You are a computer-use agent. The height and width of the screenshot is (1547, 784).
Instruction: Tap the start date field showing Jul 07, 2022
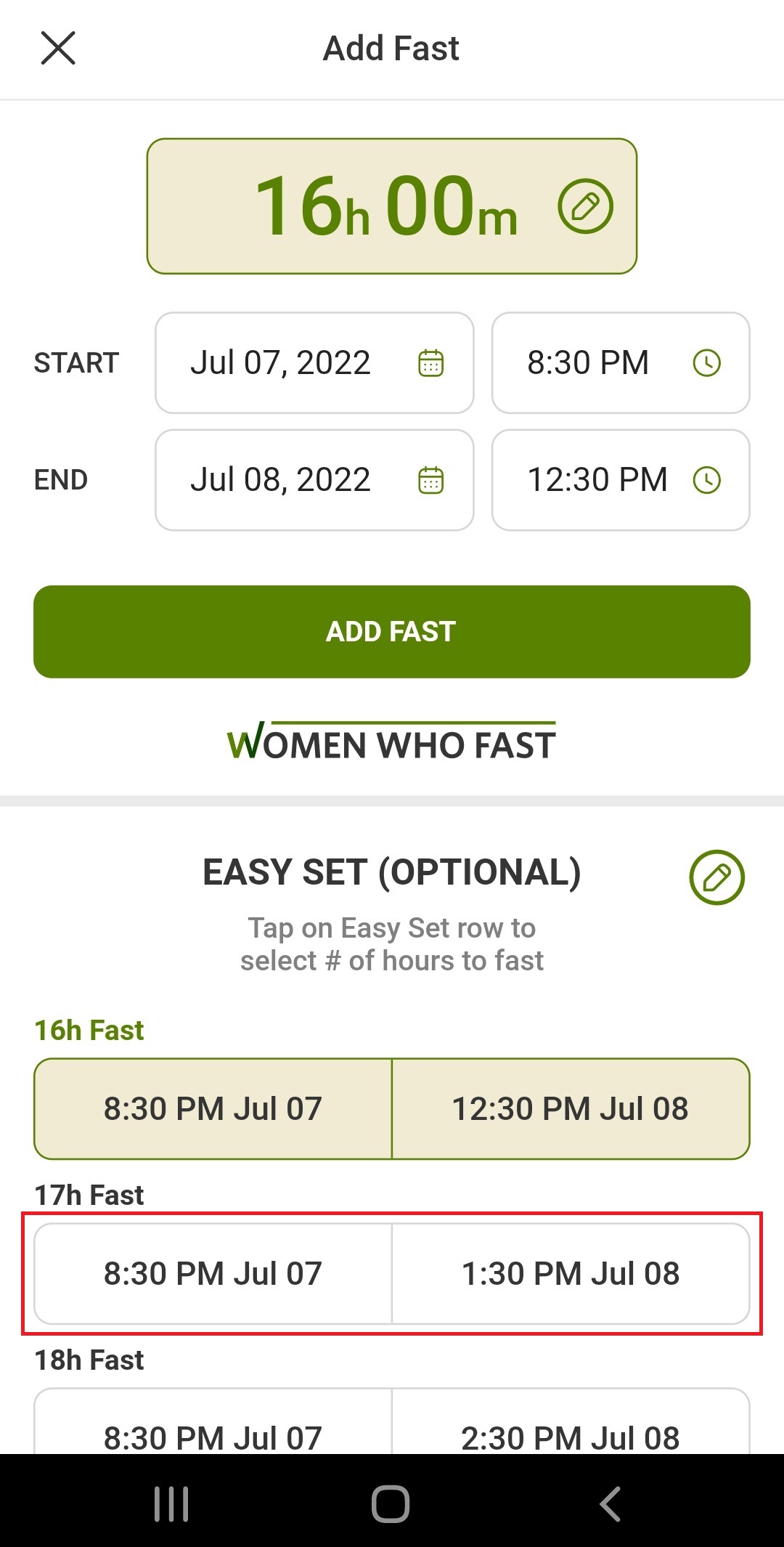[x=290, y=363]
